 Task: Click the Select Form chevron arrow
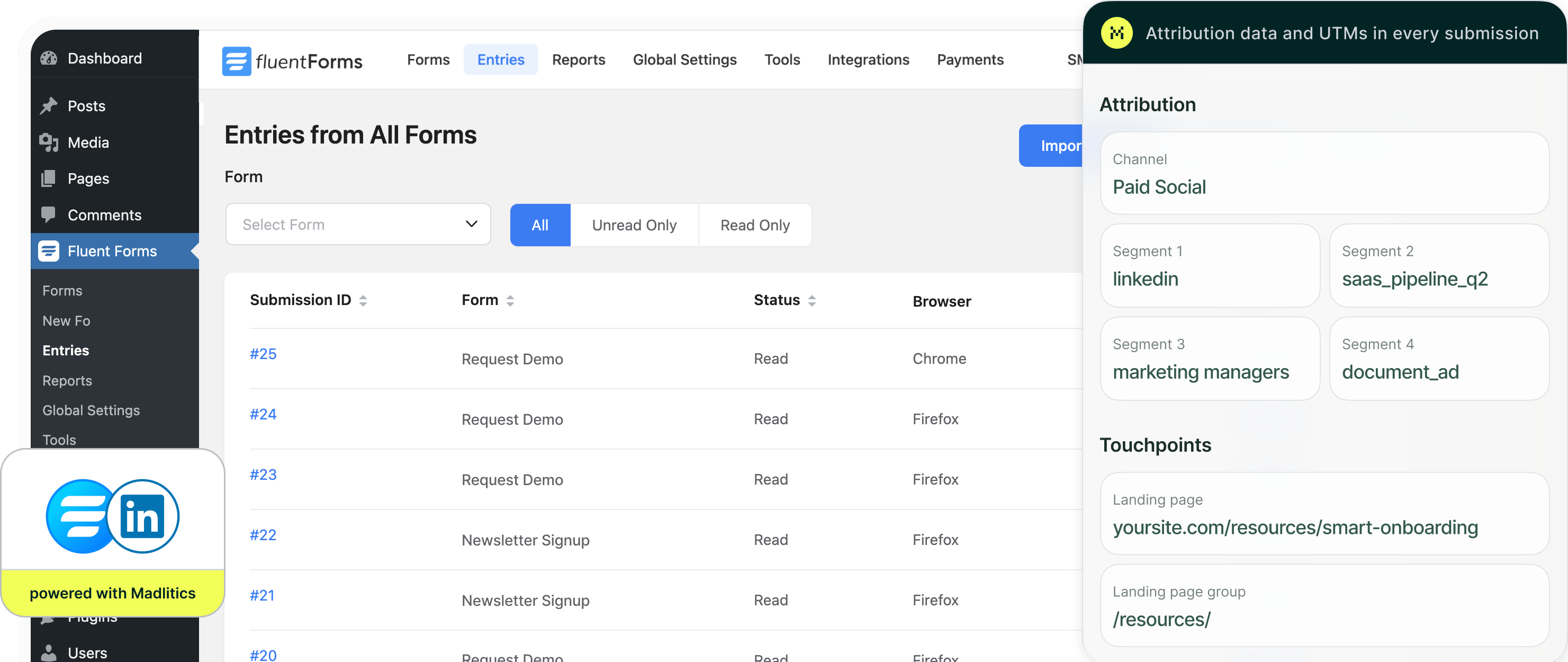(471, 224)
